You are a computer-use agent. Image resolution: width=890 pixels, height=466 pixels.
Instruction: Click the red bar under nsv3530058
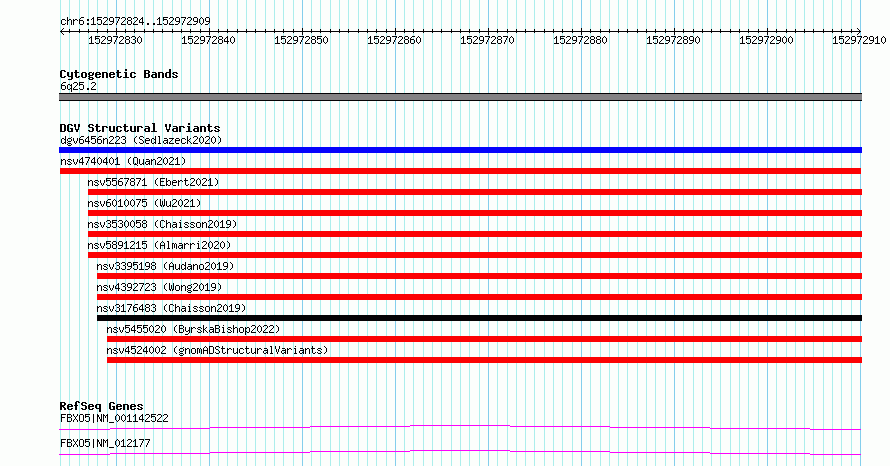(x=475, y=234)
